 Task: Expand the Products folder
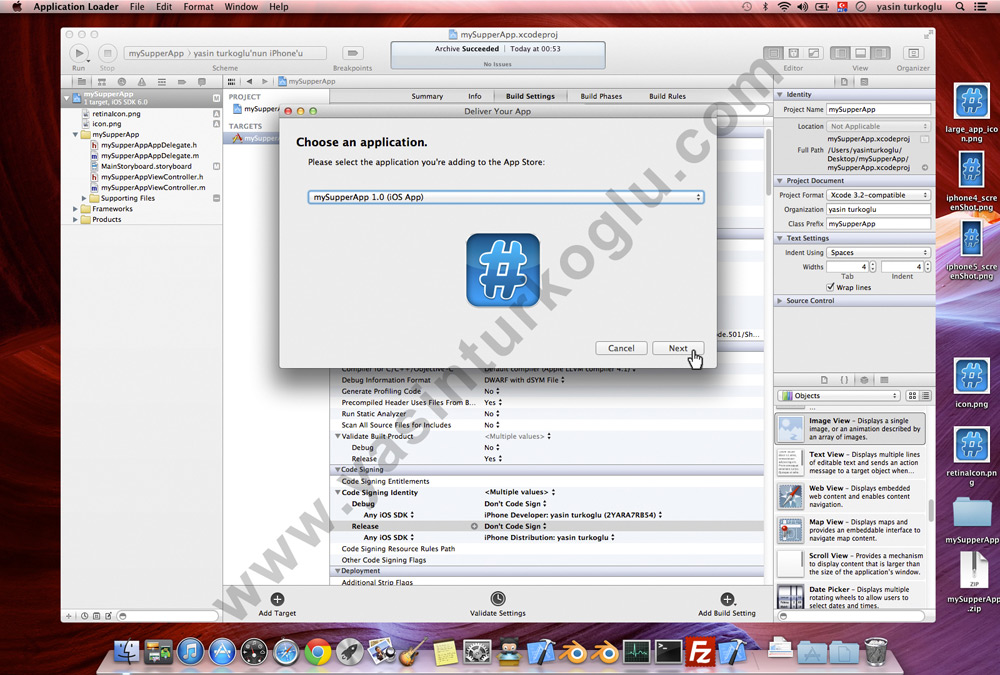[75, 219]
